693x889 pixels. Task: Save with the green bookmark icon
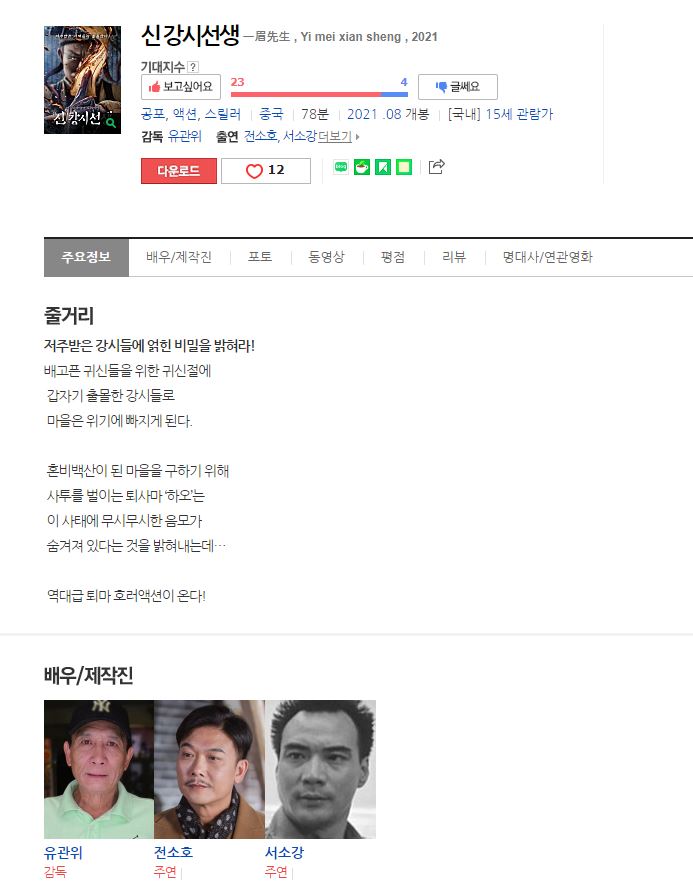click(383, 167)
